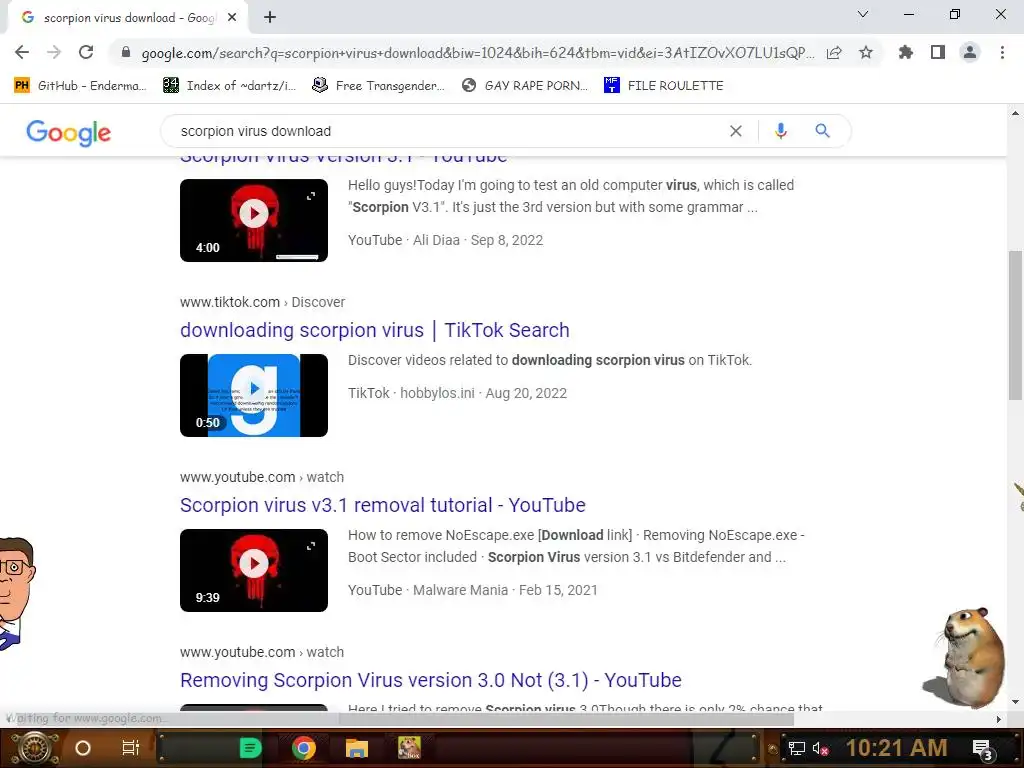
Task: Click the scrollbar down arrow
Action: [x=1015, y=702]
